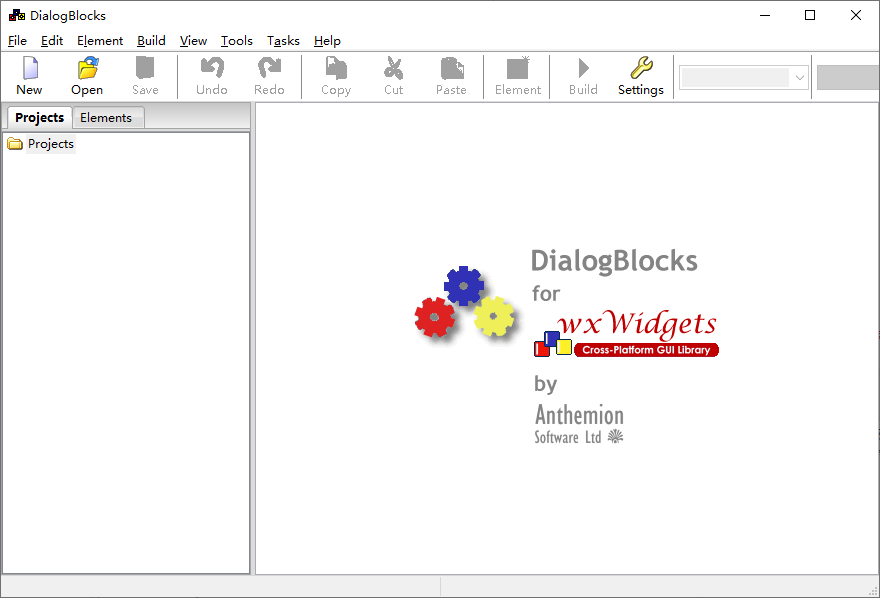This screenshot has width=880, height=598.
Task: Open Settings via the wrench icon
Action: [x=641, y=68]
